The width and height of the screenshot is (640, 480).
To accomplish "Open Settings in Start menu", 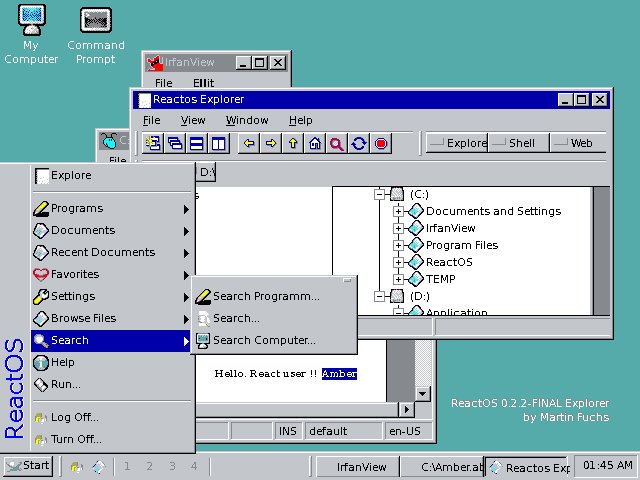I will pos(111,297).
